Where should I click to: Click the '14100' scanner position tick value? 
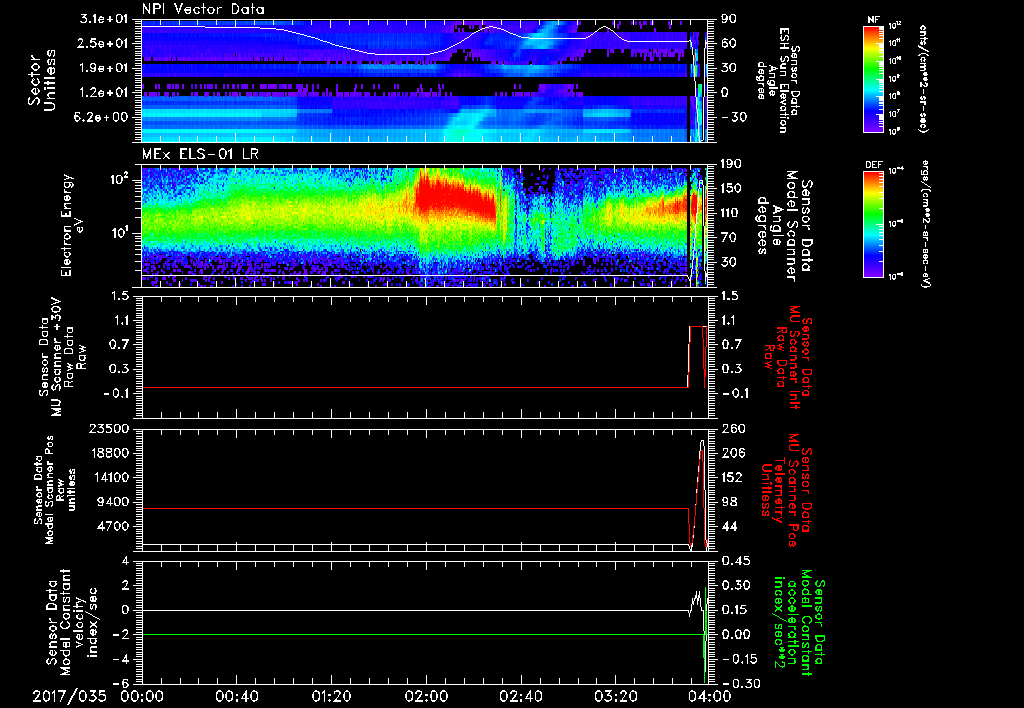(x=110, y=477)
